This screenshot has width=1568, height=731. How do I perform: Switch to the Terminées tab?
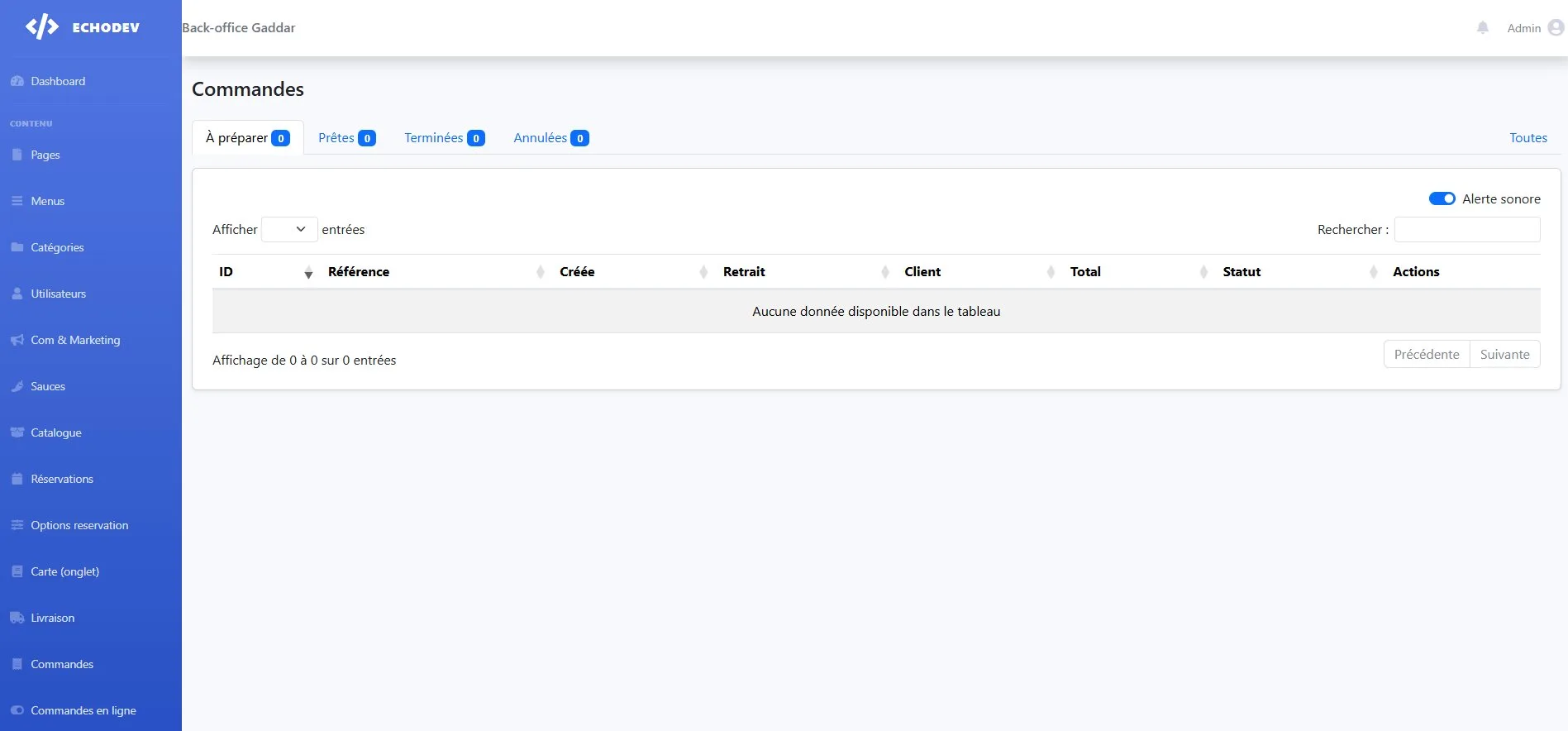point(445,137)
